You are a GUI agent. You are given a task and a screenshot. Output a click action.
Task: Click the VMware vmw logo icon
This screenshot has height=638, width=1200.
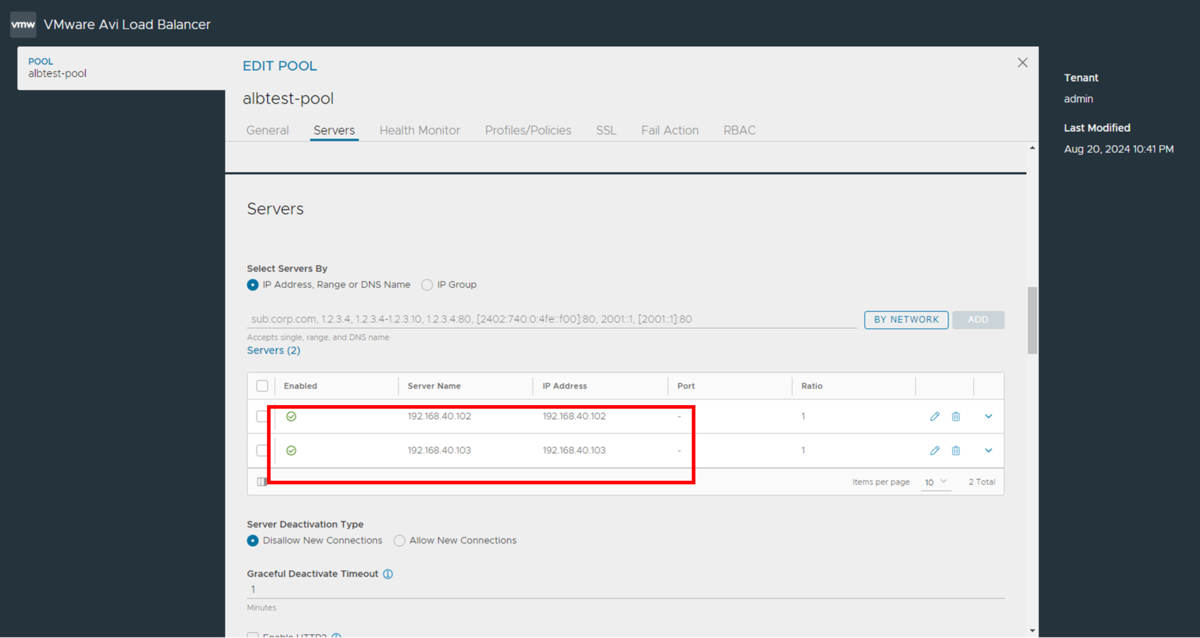23,24
